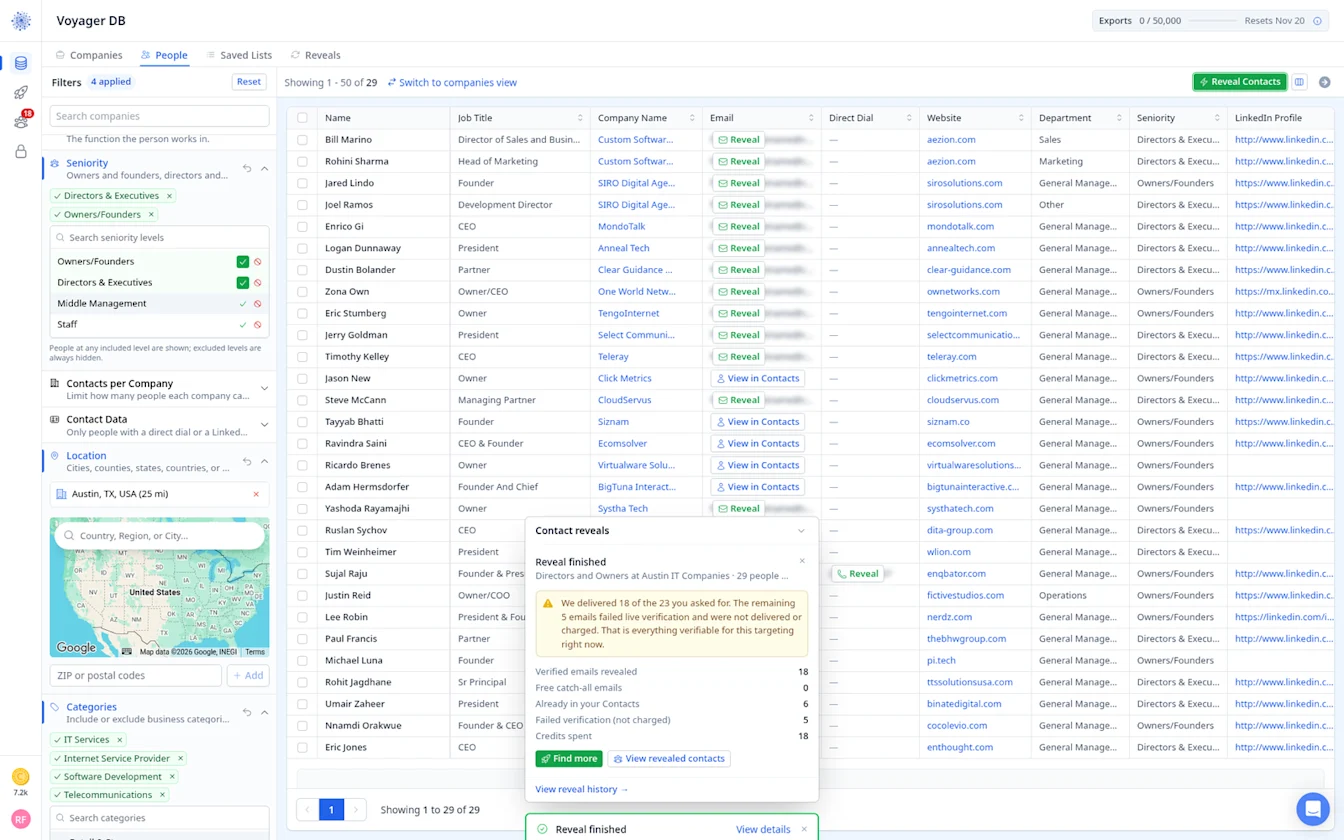Select the checkbox for Eric Jones's row

[302, 747]
